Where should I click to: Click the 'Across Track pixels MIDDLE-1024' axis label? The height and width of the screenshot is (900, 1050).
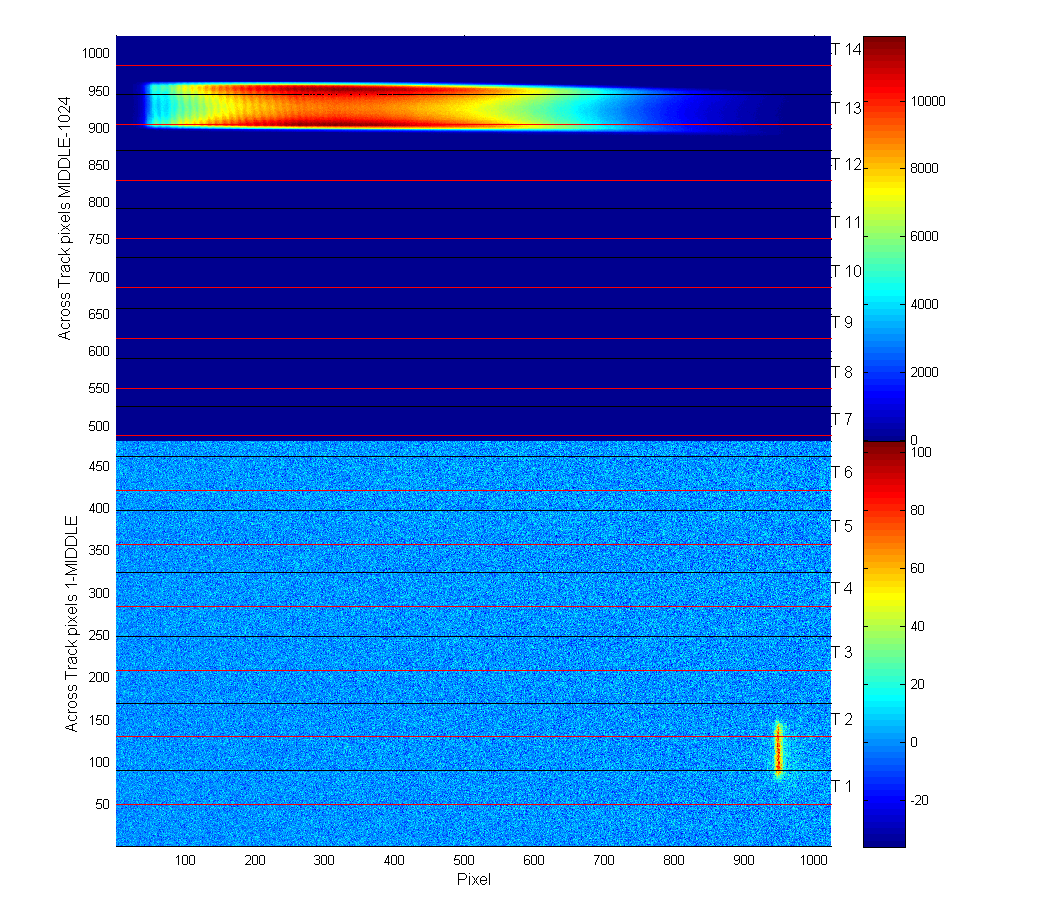64,218
